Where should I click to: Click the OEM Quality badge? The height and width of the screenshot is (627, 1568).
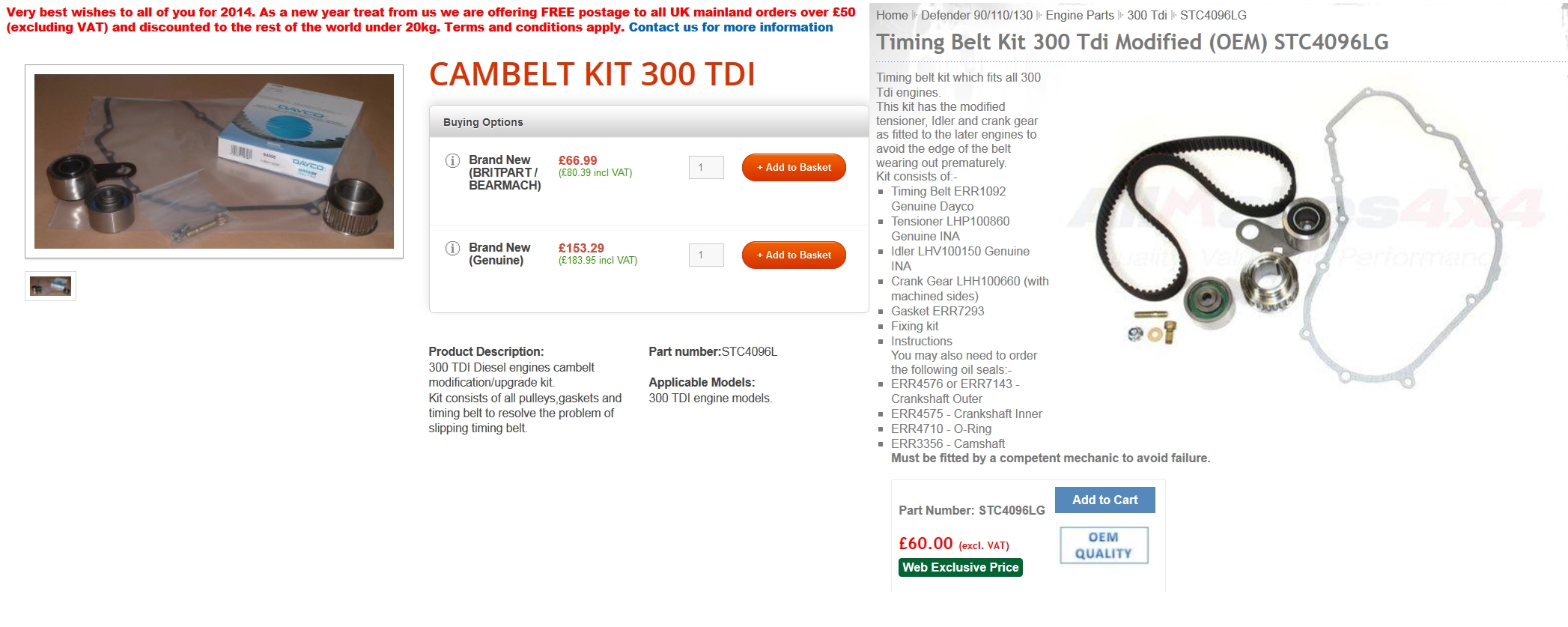[x=1104, y=545]
